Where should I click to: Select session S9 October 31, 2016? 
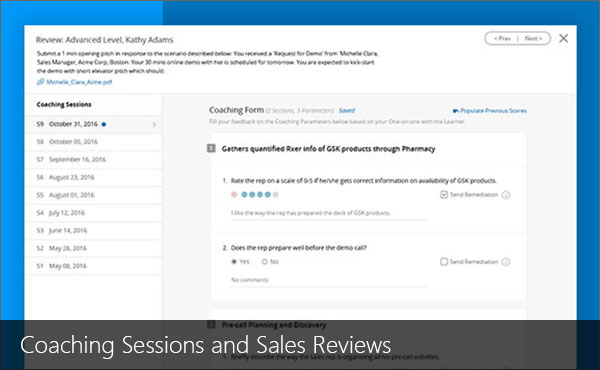point(94,124)
